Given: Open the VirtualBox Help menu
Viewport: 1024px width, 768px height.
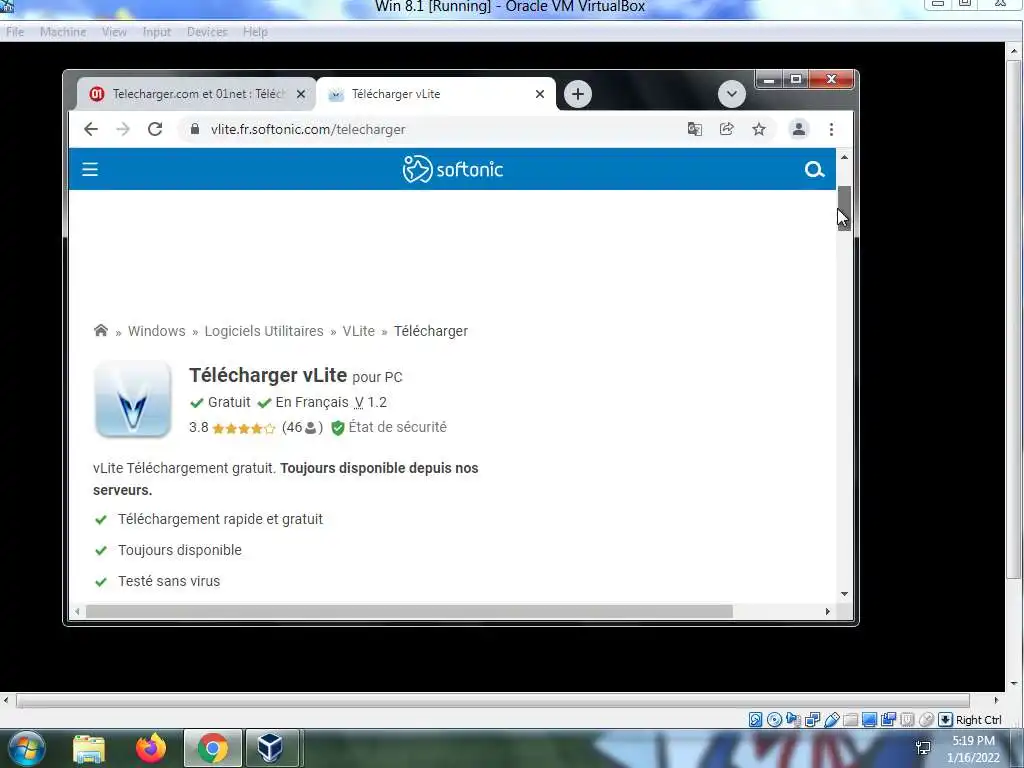Looking at the screenshot, I should click(255, 31).
